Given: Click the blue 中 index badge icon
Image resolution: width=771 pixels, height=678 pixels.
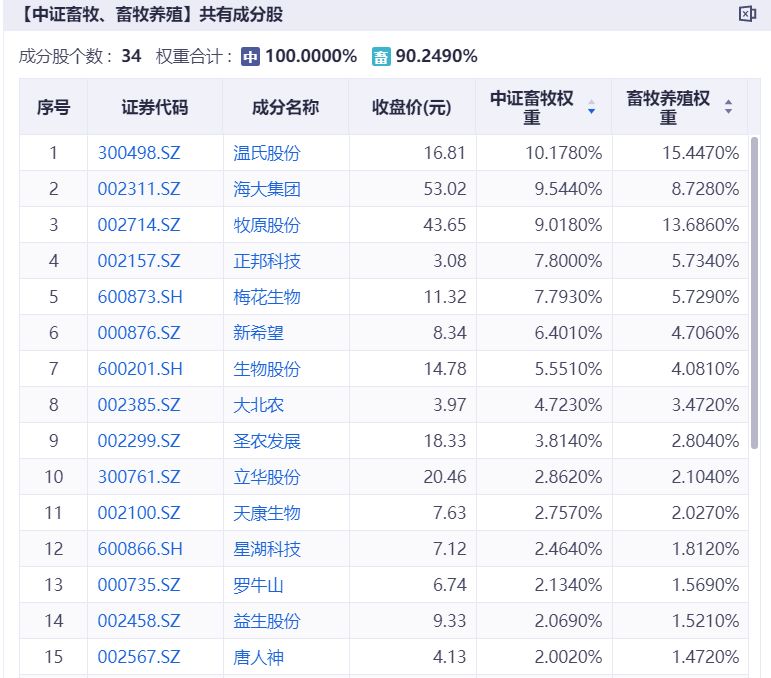Looking at the screenshot, I should click(x=250, y=57).
